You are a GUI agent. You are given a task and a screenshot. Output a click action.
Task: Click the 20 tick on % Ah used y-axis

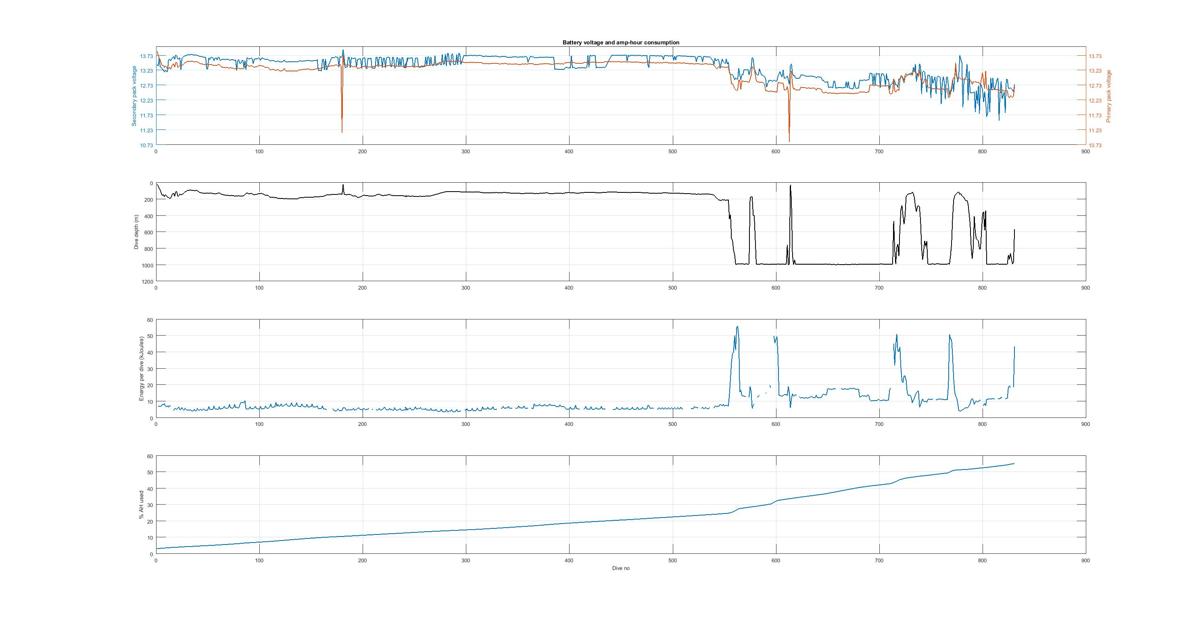click(150, 521)
